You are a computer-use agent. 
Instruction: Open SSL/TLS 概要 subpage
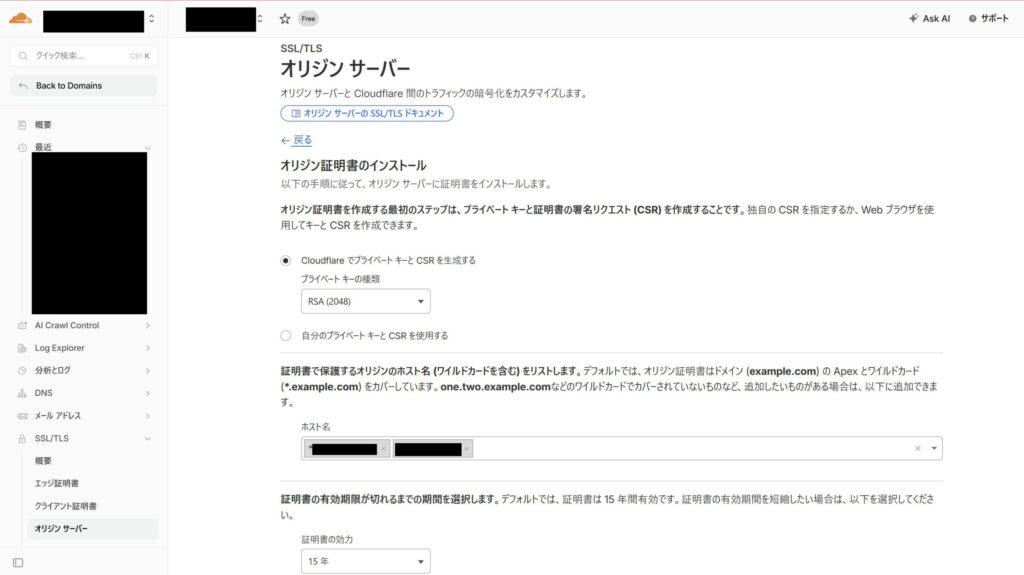click(x=43, y=461)
